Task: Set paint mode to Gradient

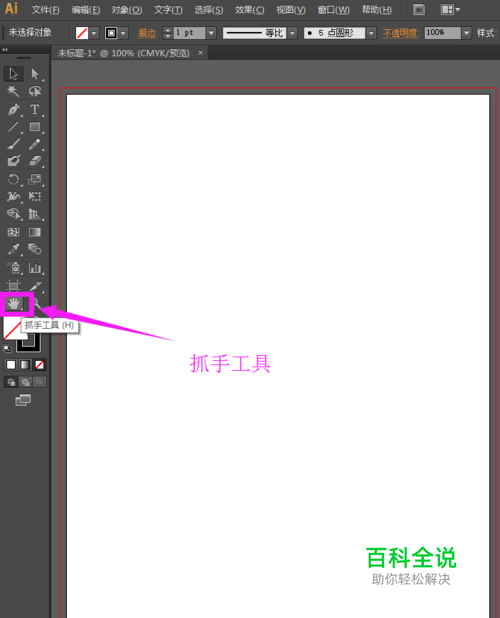Action: (x=25, y=365)
